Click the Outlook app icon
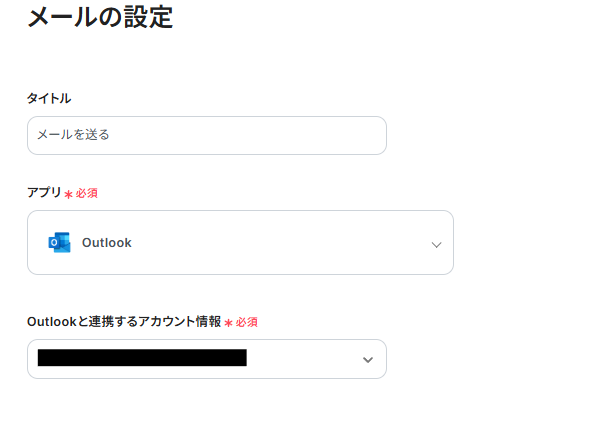The width and height of the screenshot is (600, 421). pyautogui.click(x=59, y=243)
